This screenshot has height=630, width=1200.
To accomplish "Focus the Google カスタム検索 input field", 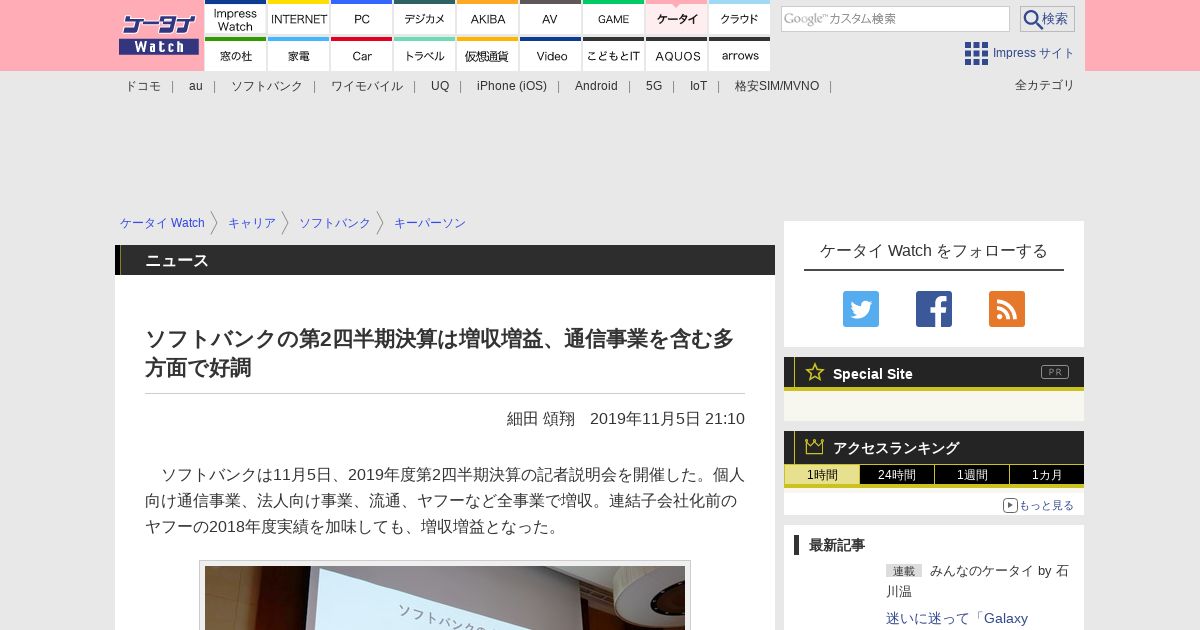I will tap(895, 19).
